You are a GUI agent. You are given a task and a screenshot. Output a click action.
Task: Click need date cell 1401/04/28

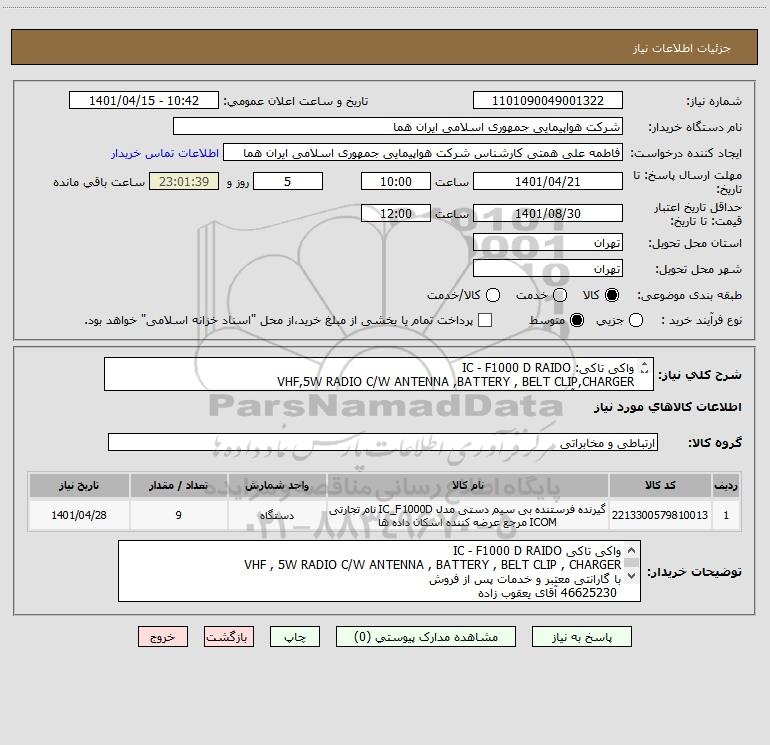79,515
